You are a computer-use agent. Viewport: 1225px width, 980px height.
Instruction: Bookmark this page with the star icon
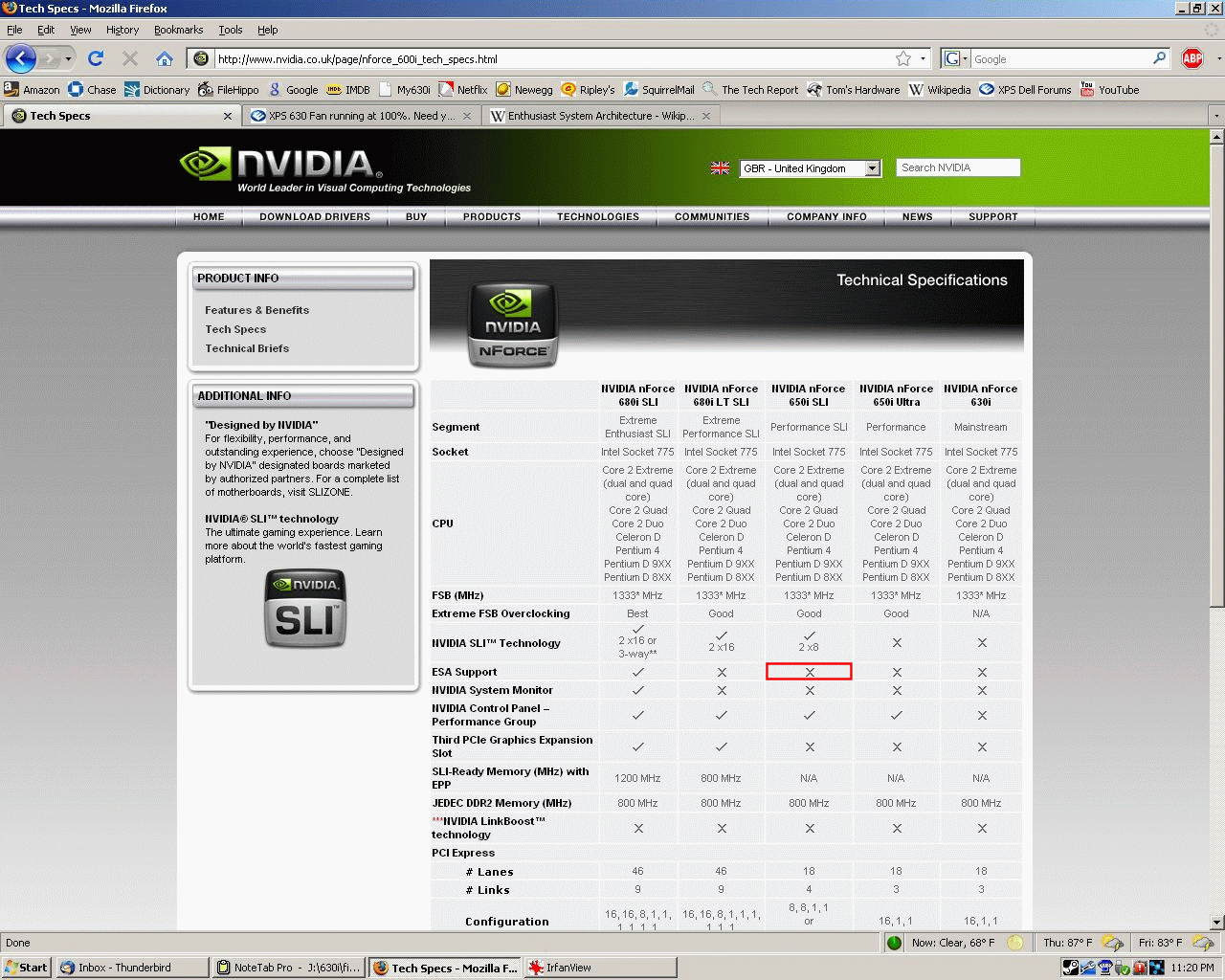902,58
